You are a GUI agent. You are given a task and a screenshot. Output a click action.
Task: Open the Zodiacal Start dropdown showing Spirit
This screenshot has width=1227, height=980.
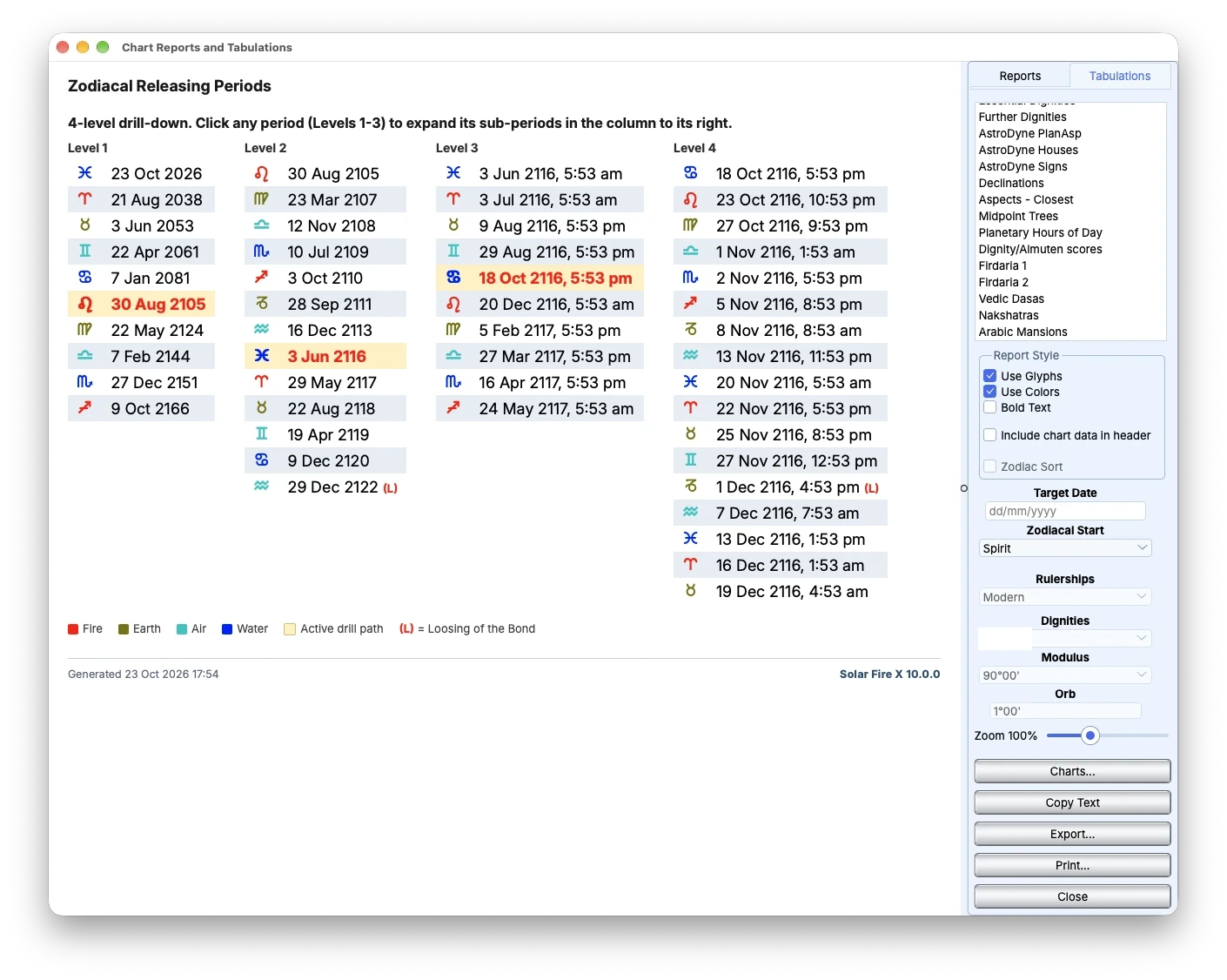click(x=1065, y=548)
